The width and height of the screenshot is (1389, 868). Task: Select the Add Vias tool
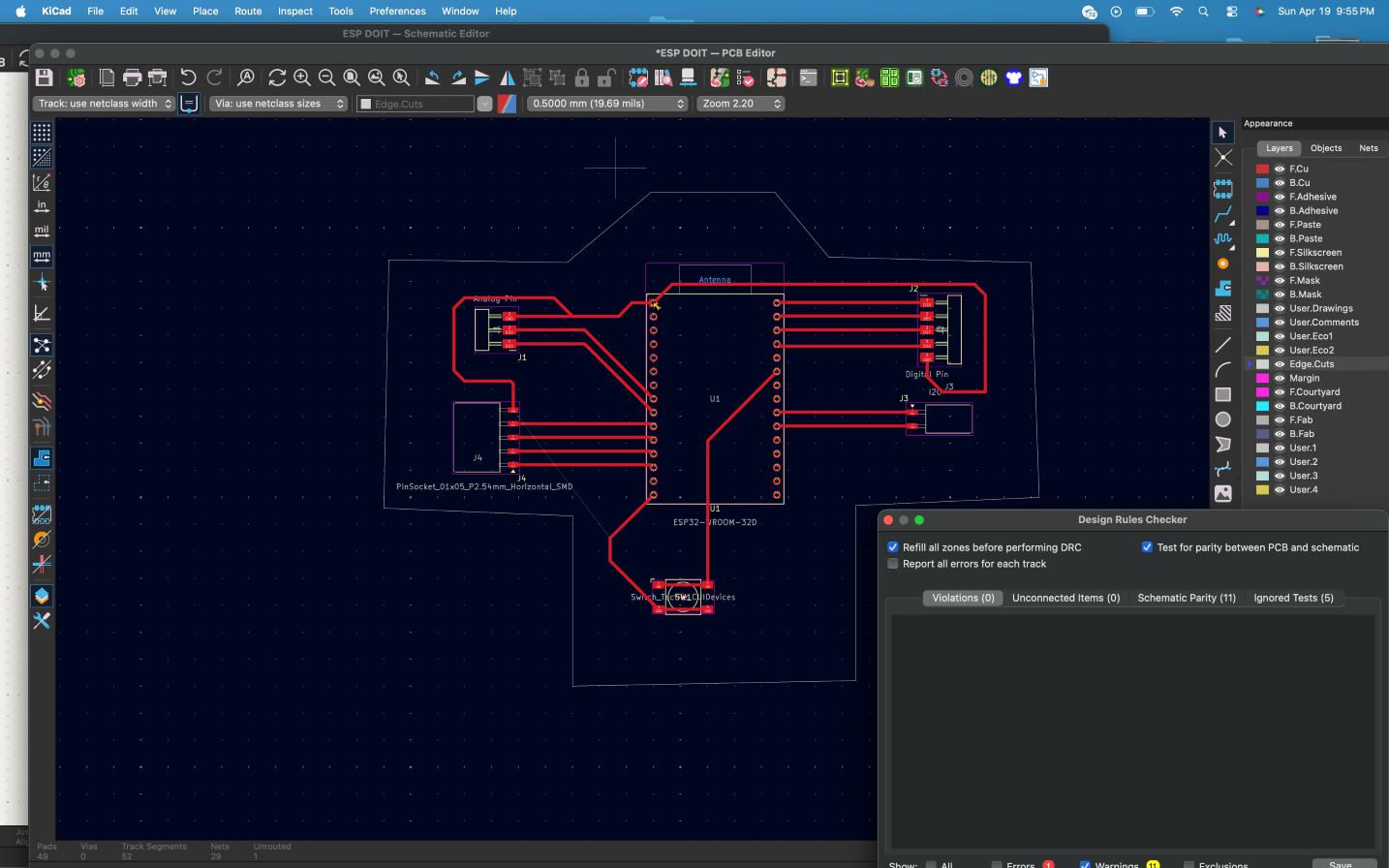coord(1223,263)
